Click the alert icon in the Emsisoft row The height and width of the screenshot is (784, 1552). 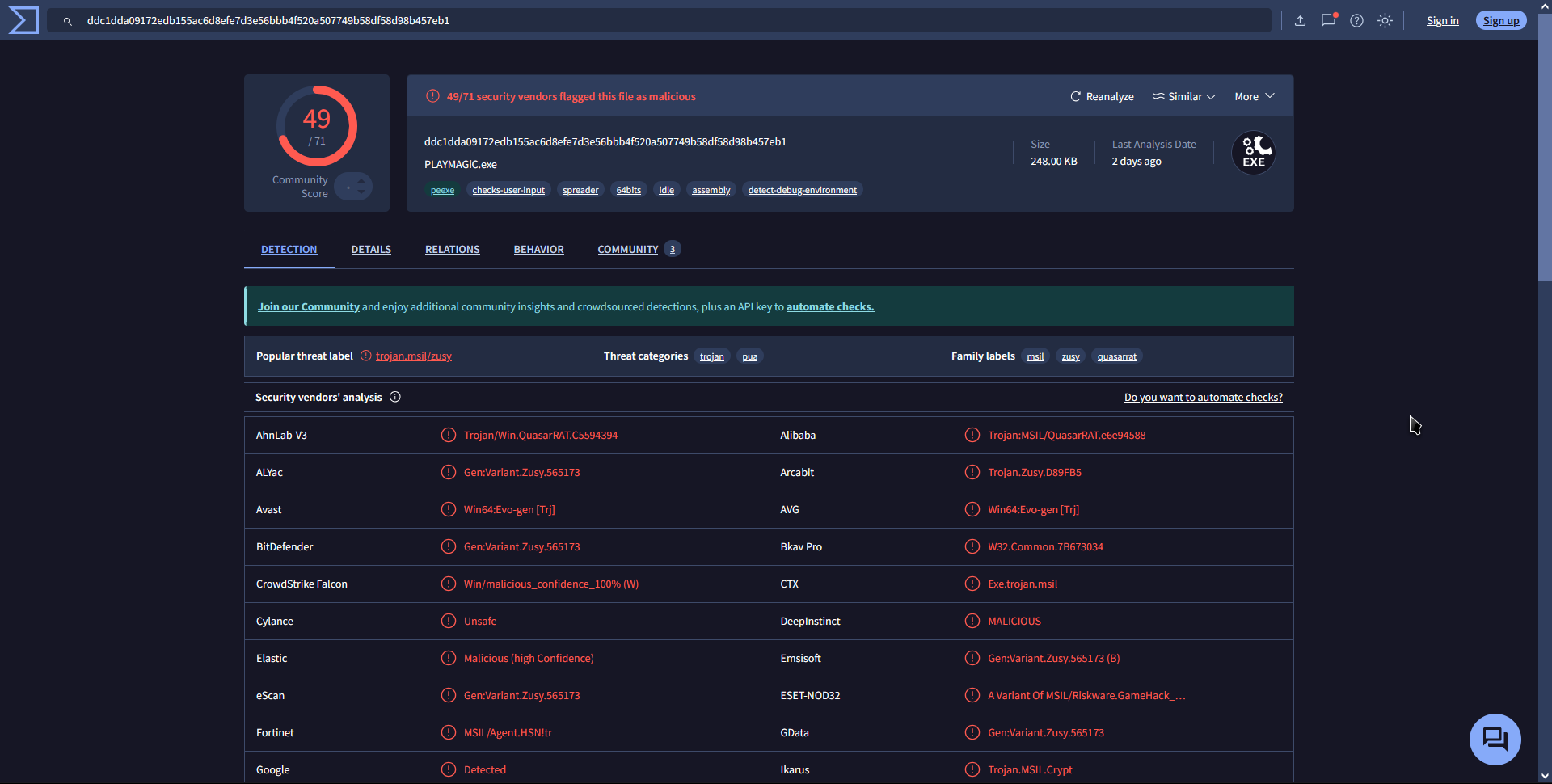[x=972, y=658]
